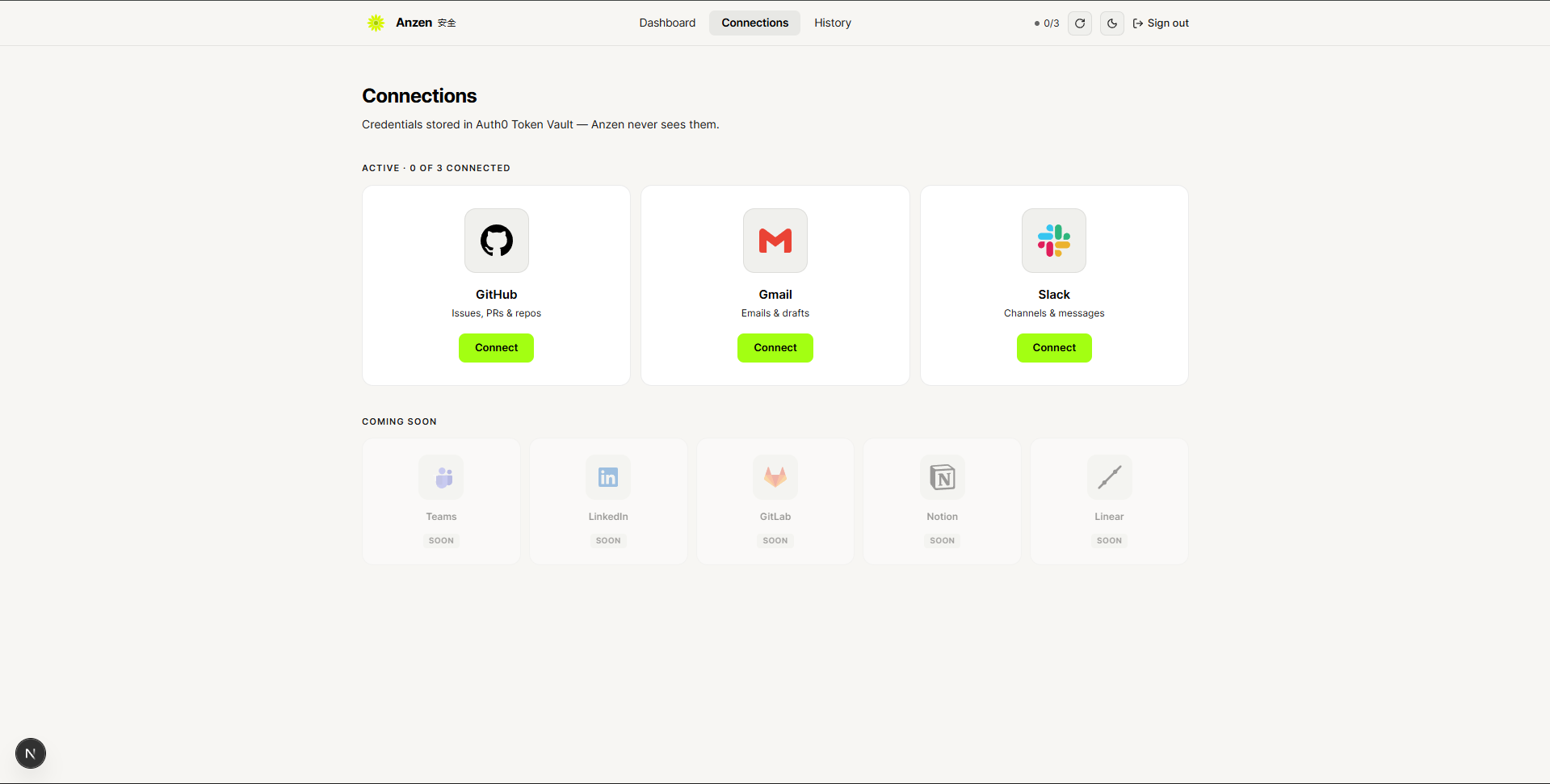Sign out of the account
The width and height of the screenshot is (1550, 784).
tap(1161, 23)
